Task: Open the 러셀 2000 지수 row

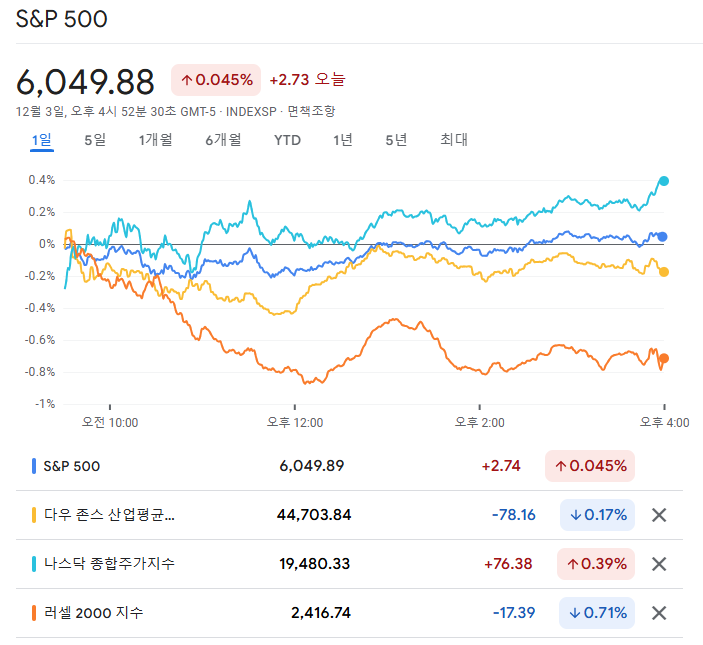Action: pos(349,613)
